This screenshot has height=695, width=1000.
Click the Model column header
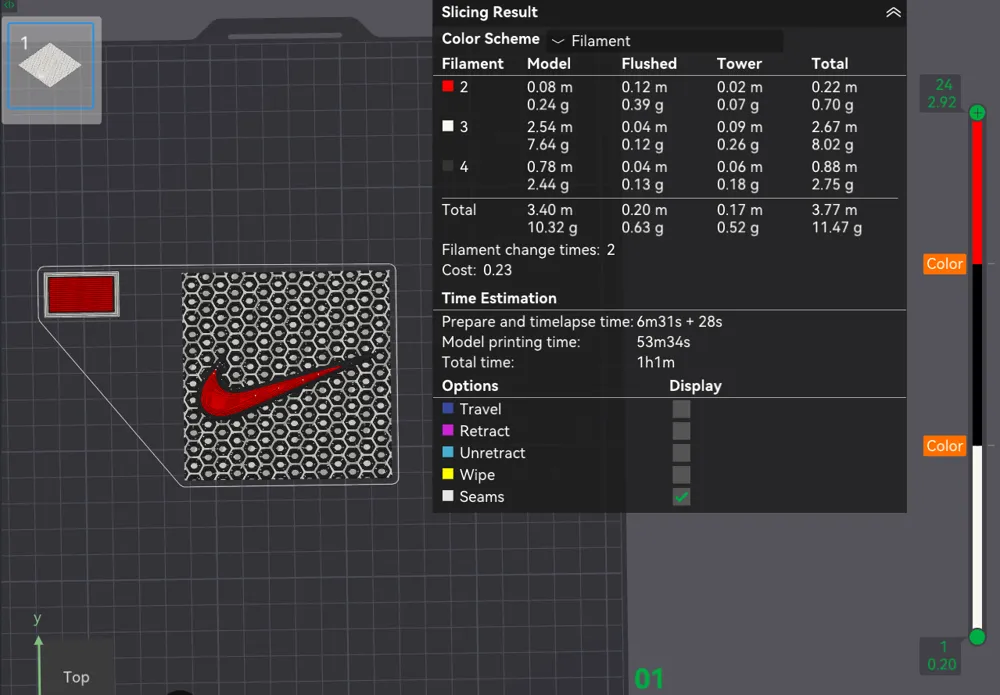click(548, 64)
